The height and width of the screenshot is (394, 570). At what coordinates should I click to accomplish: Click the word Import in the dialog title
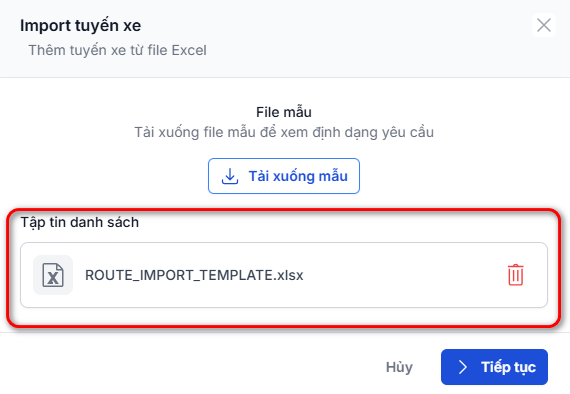pos(45,26)
